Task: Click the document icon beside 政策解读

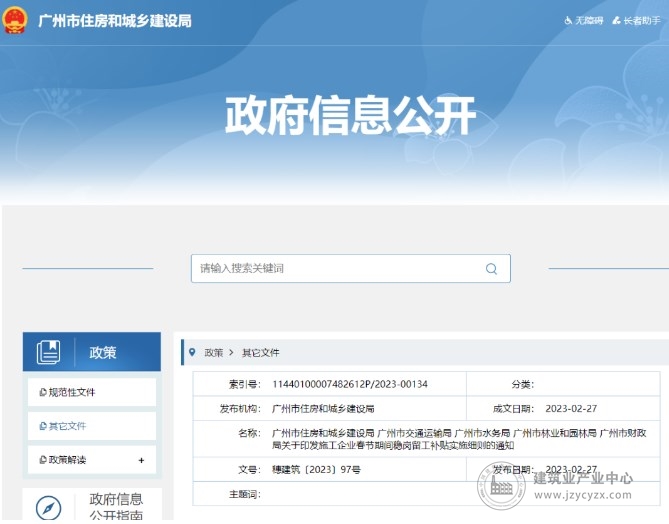Action: (x=43, y=460)
